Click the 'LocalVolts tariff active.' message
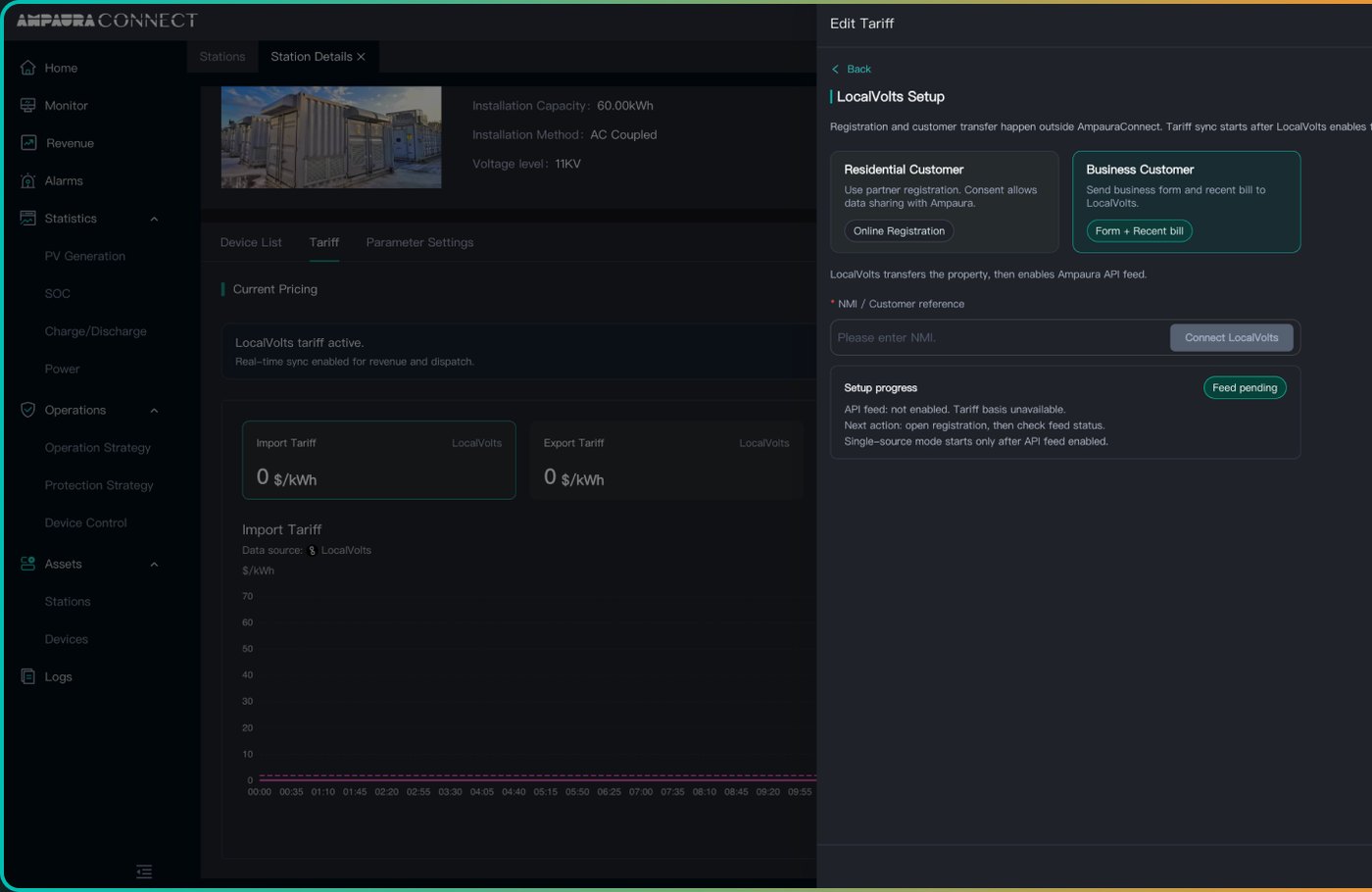This screenshot has width=1372, height=892. [299, 342]
